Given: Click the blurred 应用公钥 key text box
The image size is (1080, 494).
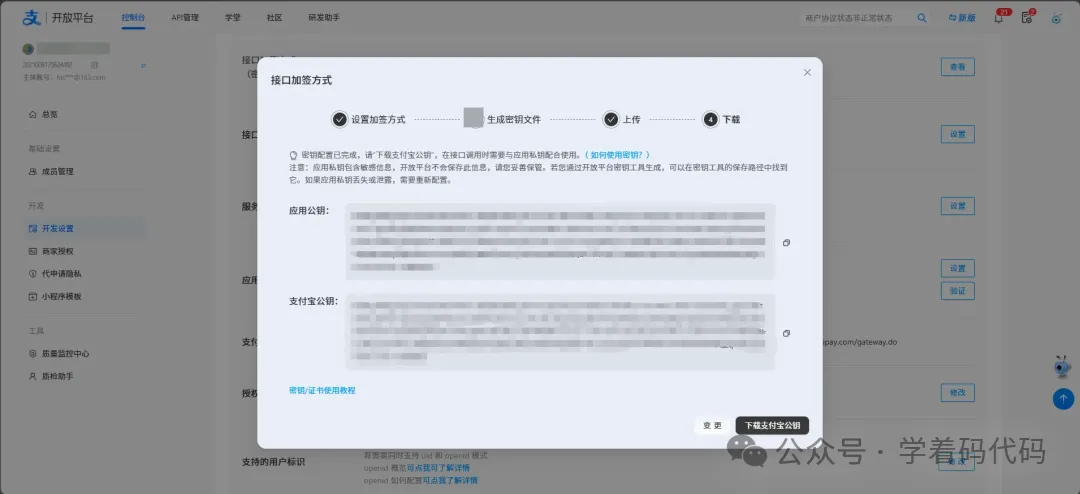Looking at the screenshot, I should 560,242.
